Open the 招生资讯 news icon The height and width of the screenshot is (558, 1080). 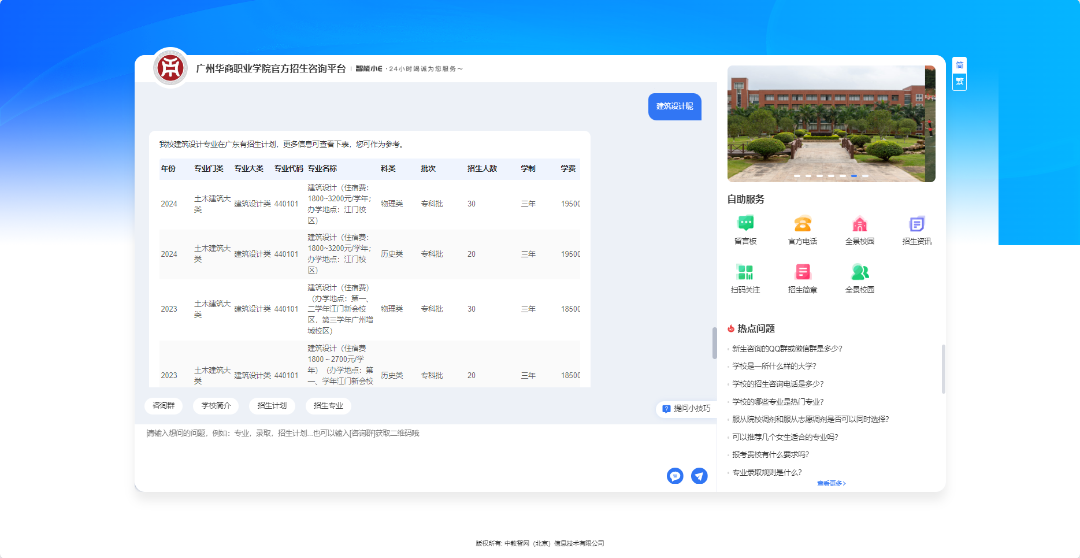[x=916, y=225]
